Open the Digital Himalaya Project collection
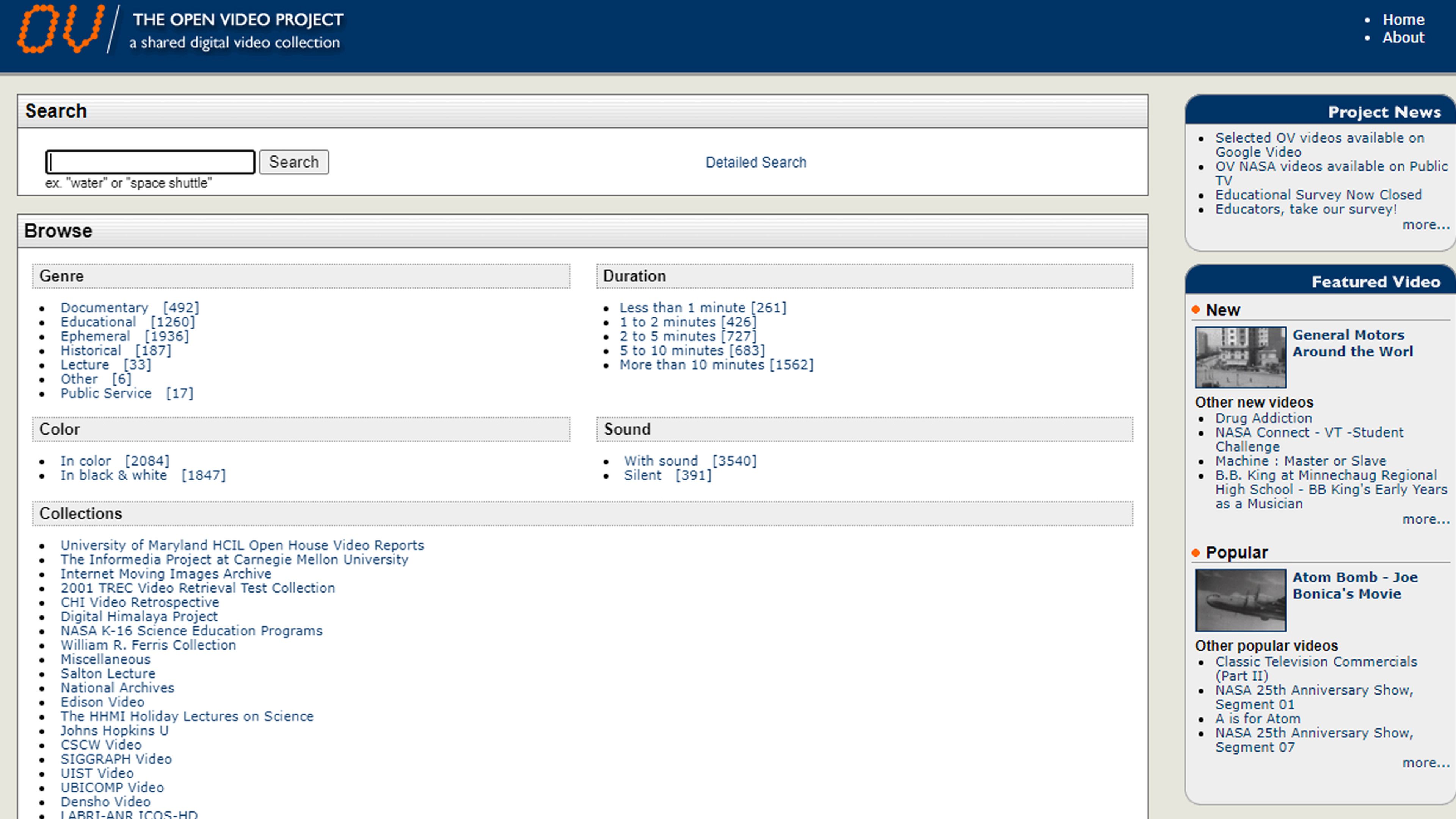 click(x=139, y=617)
